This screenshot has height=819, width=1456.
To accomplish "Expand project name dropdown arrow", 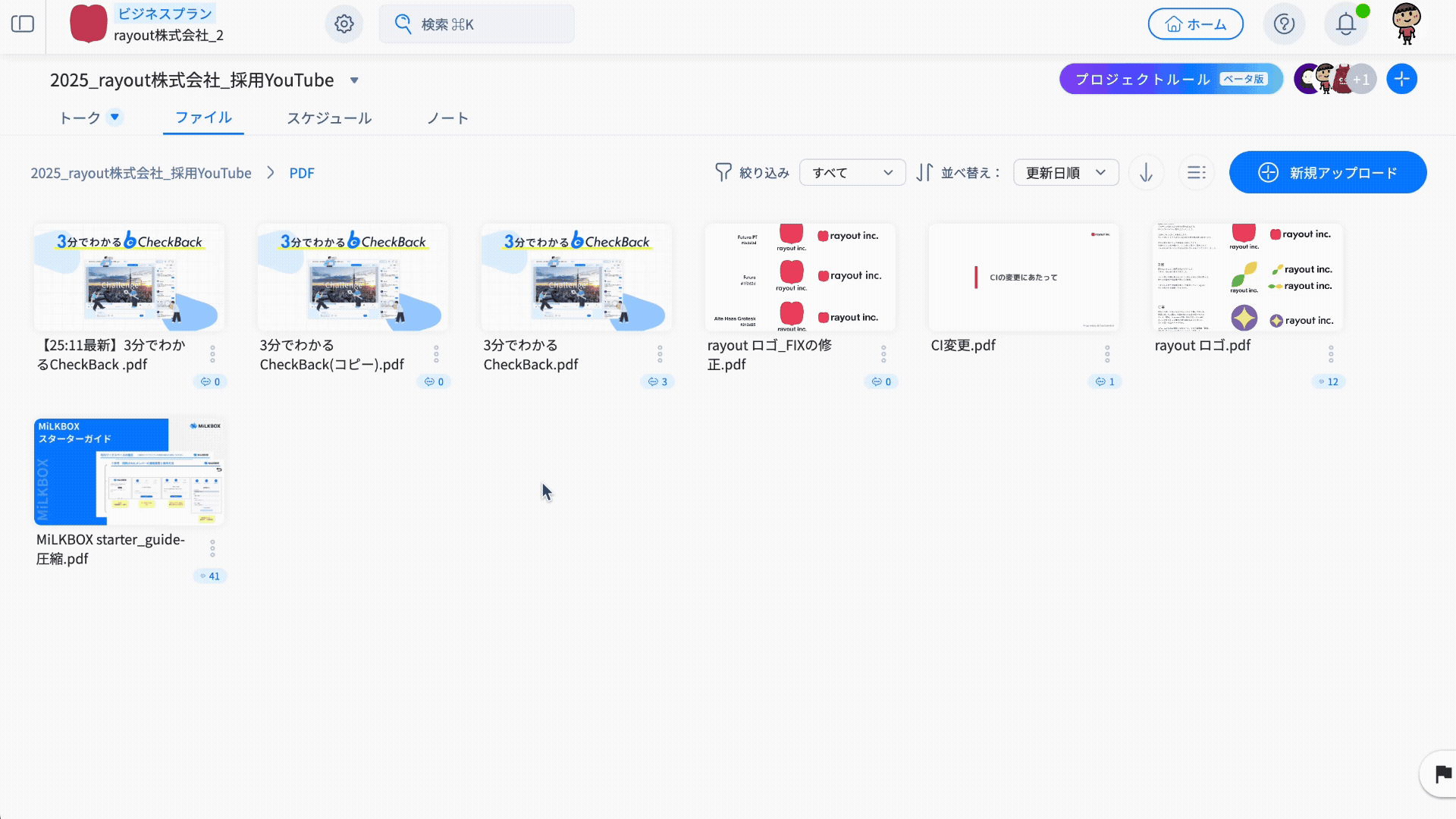I will [354, 80].
